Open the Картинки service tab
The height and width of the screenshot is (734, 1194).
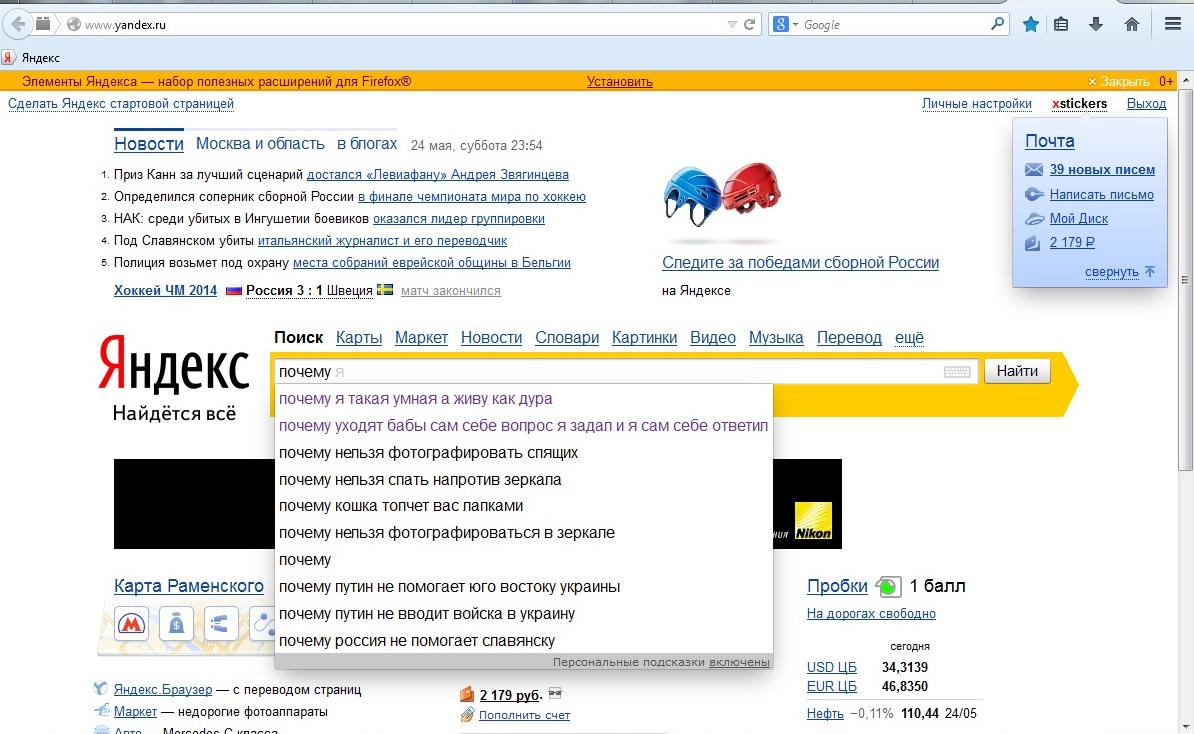click(x=644, y=337)
